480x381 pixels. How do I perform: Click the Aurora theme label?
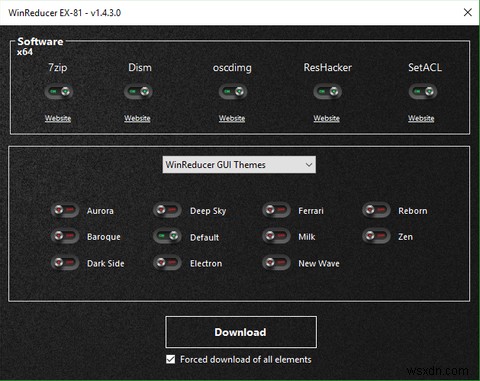100,211
